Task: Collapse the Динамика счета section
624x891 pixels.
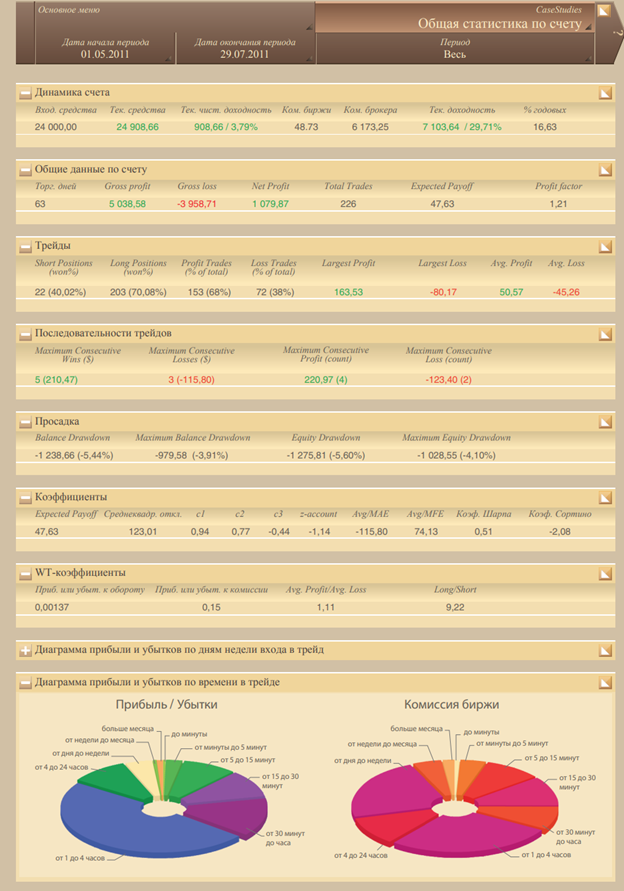Action: [25, 93]
